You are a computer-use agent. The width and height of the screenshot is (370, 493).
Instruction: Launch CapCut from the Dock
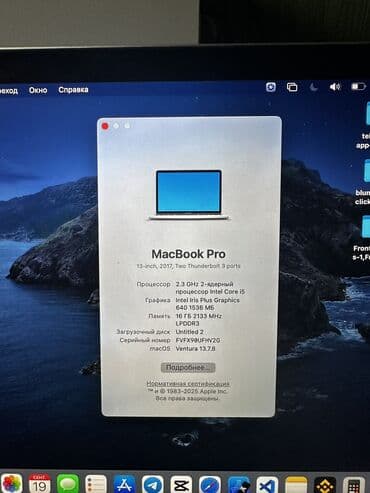181,484
